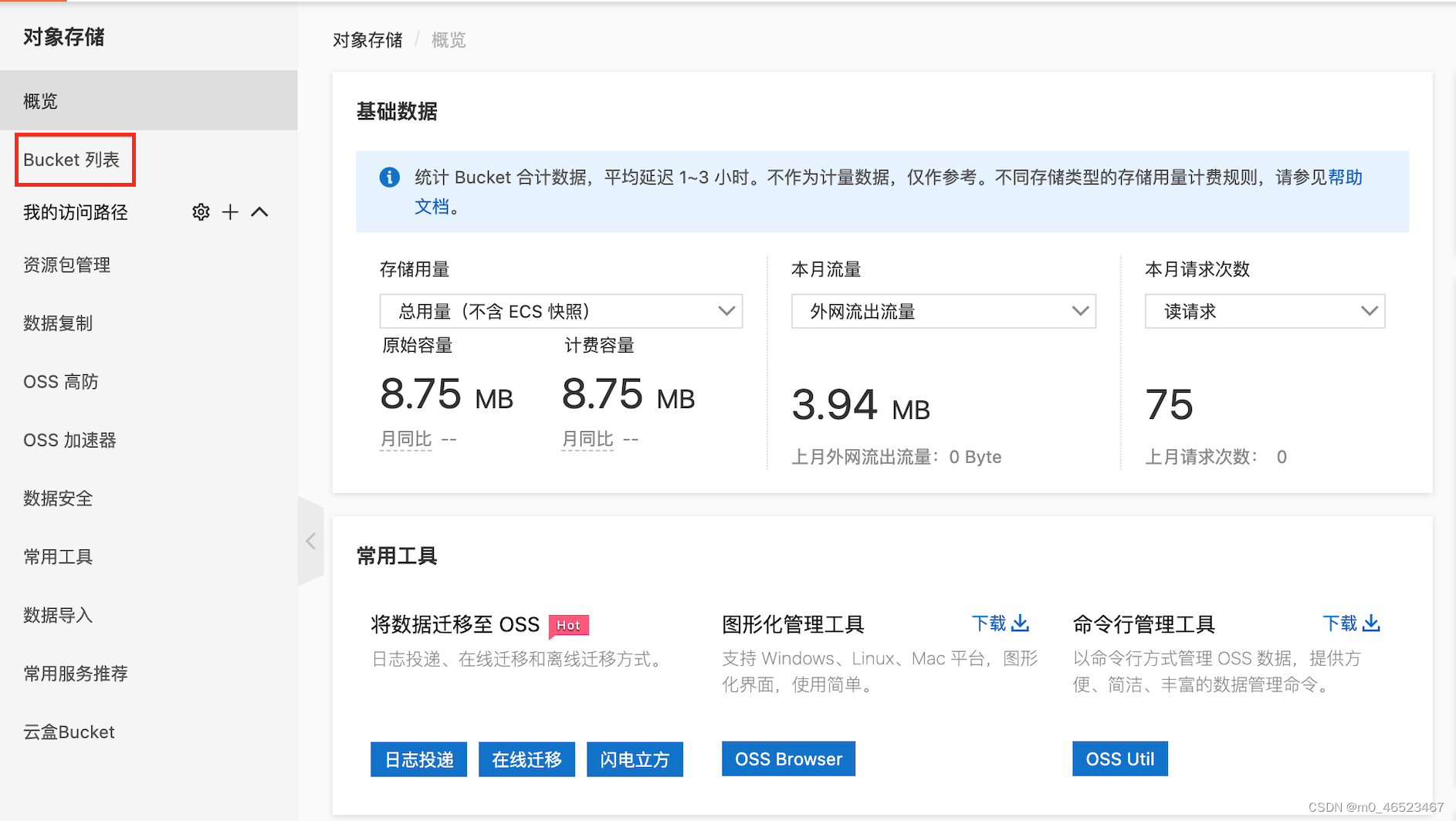
Task: Open OSS 高防 in the sidebar
Action: 61,382
